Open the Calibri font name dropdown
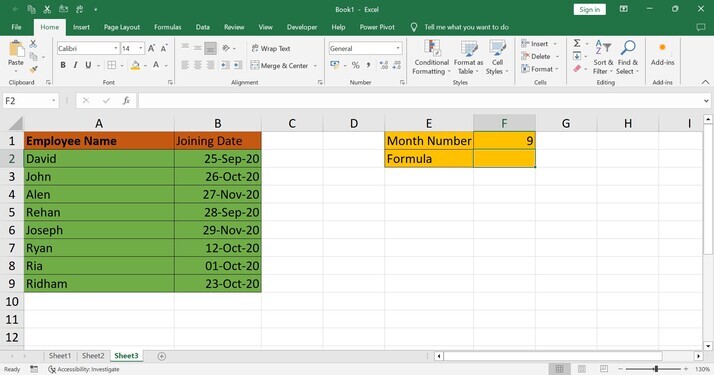The height and width of the screenshot is (375, 714). click(x=116, y=48)
